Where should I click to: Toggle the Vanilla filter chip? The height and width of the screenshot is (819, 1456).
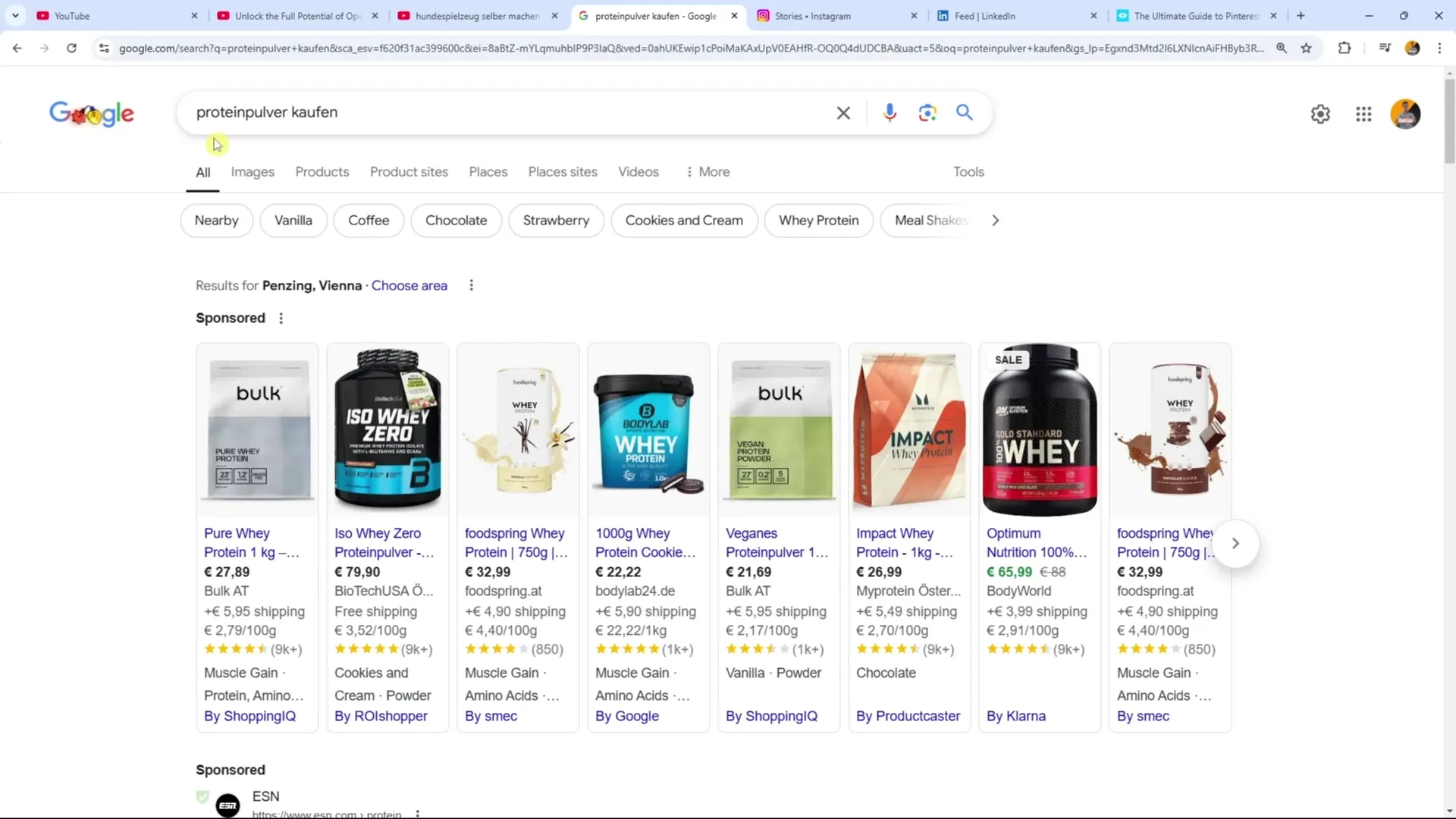click(x=293, y=221)
